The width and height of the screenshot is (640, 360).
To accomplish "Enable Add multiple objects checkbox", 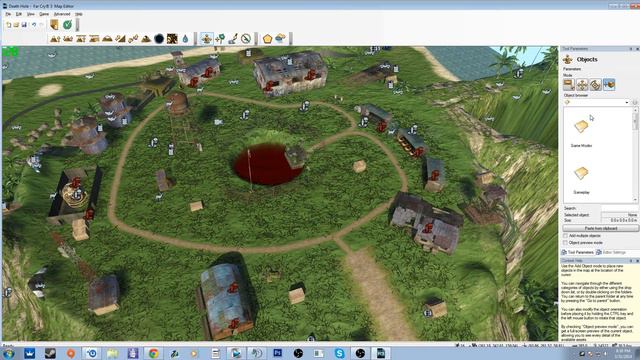I will [565, 236].
